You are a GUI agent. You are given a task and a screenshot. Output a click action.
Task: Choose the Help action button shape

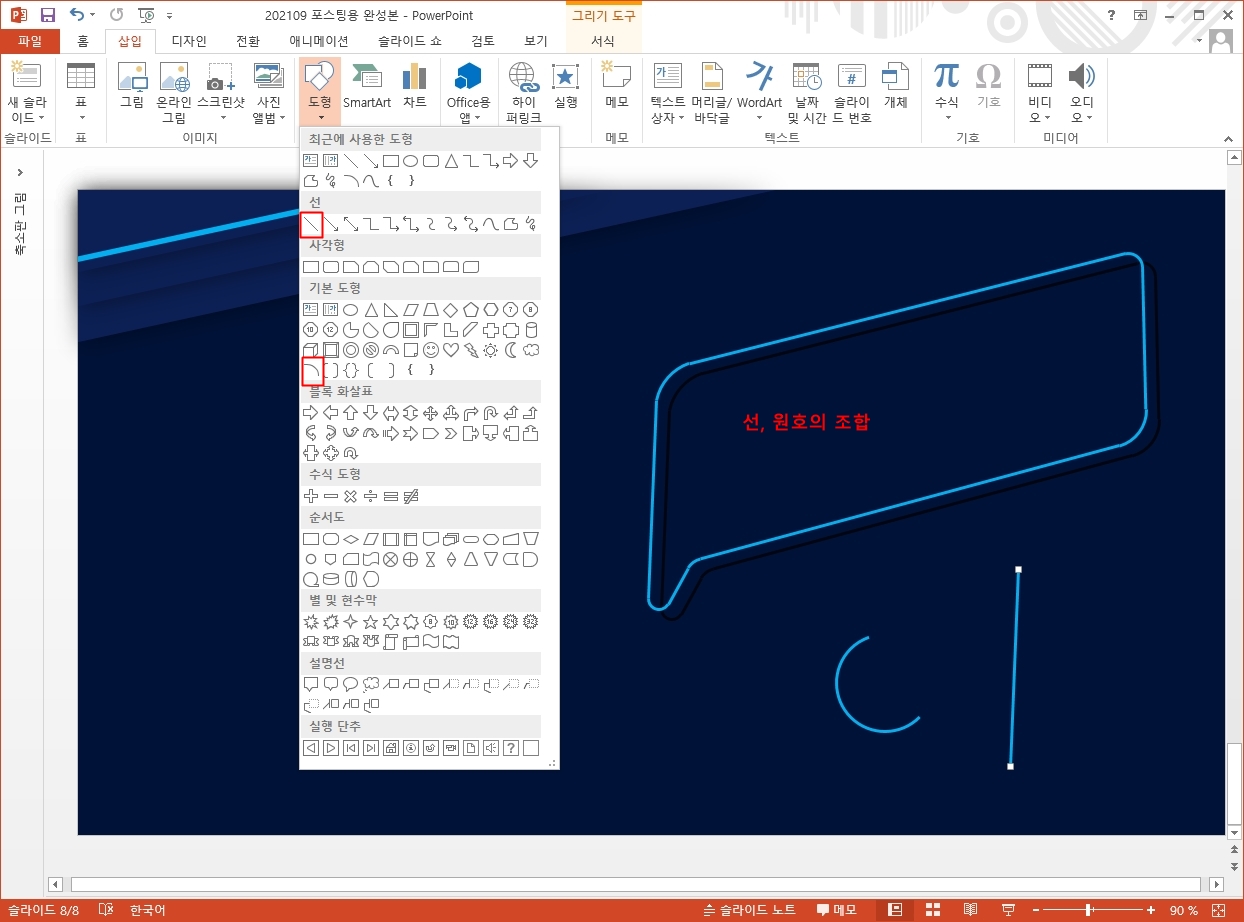[511, 748]
